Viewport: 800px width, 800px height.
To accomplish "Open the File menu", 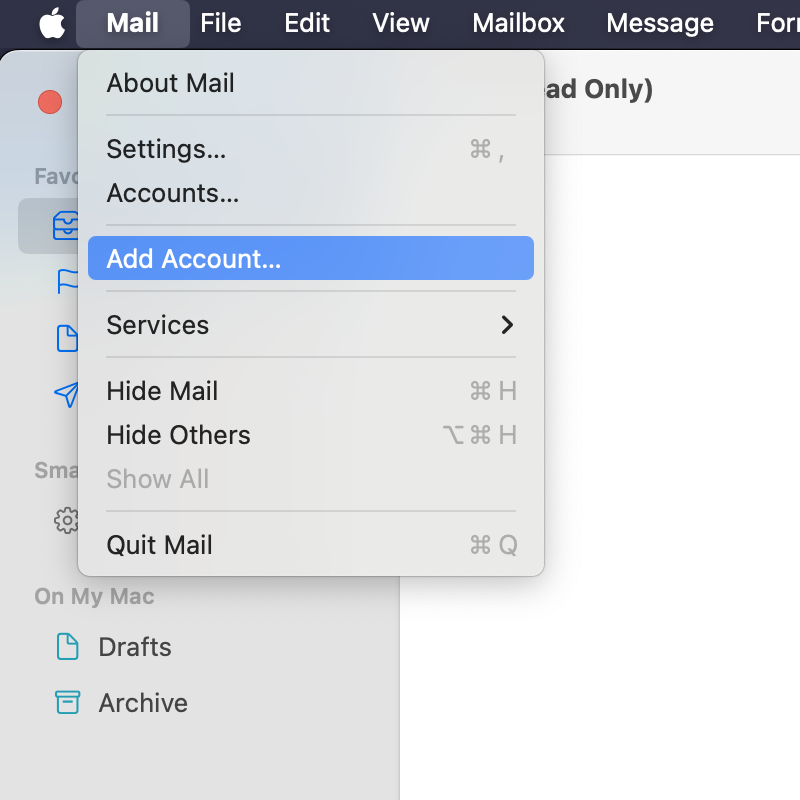I will [x=220, y=23].
